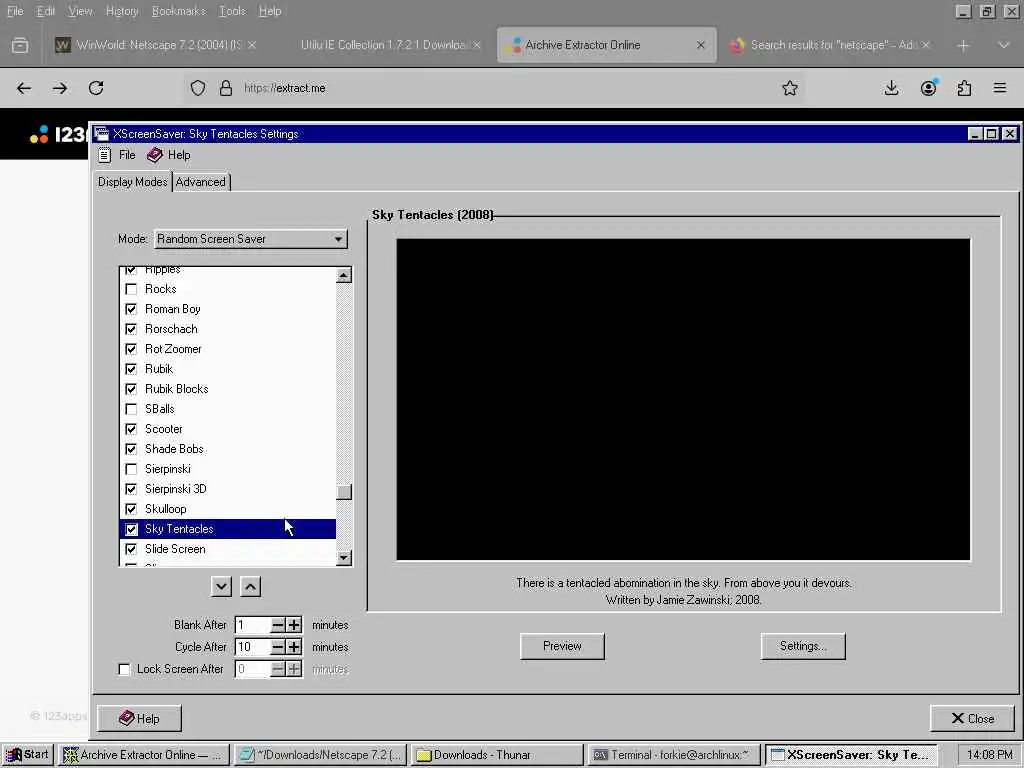Open the browser account icon
Viewport: 1024px width, 768px height.
(x=928, y=88)
